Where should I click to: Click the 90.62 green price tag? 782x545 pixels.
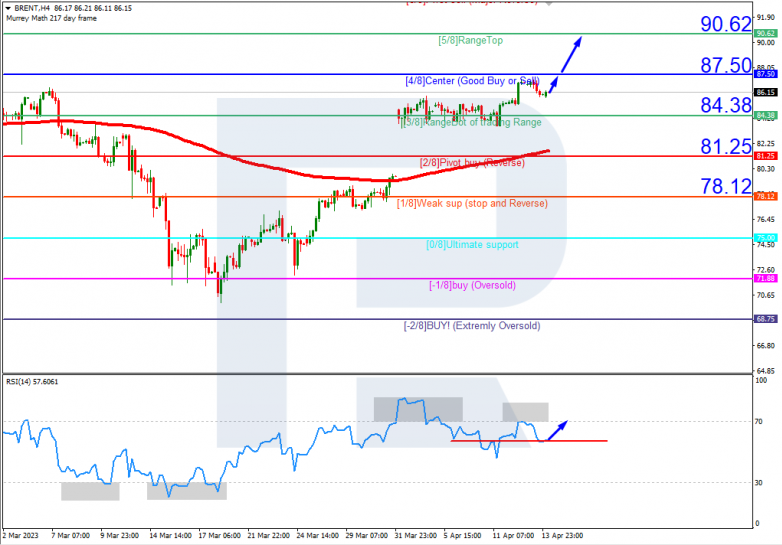(x=765, y=33)
